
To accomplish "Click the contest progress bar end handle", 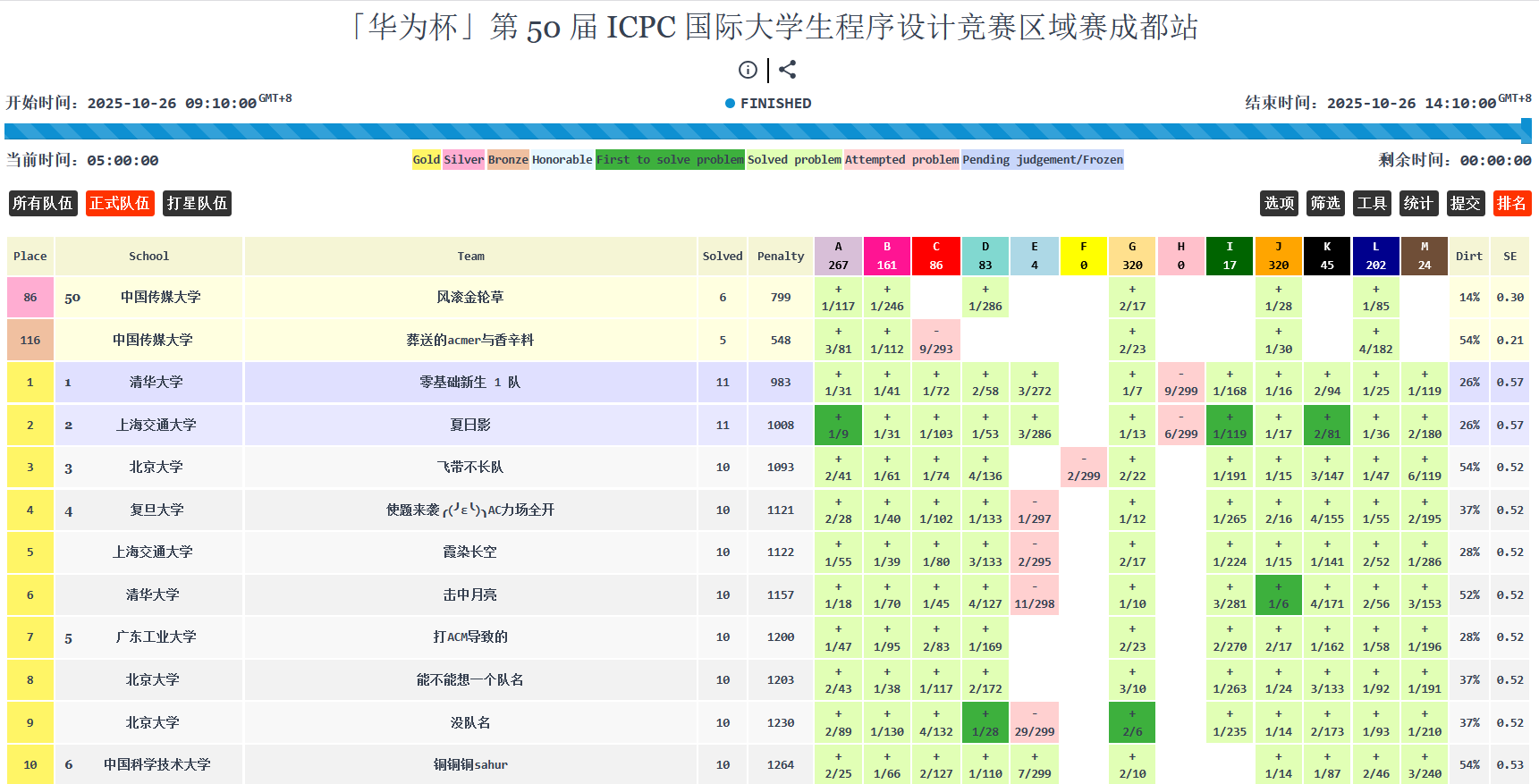I will pyautogui.click(x=1526, y=131).
